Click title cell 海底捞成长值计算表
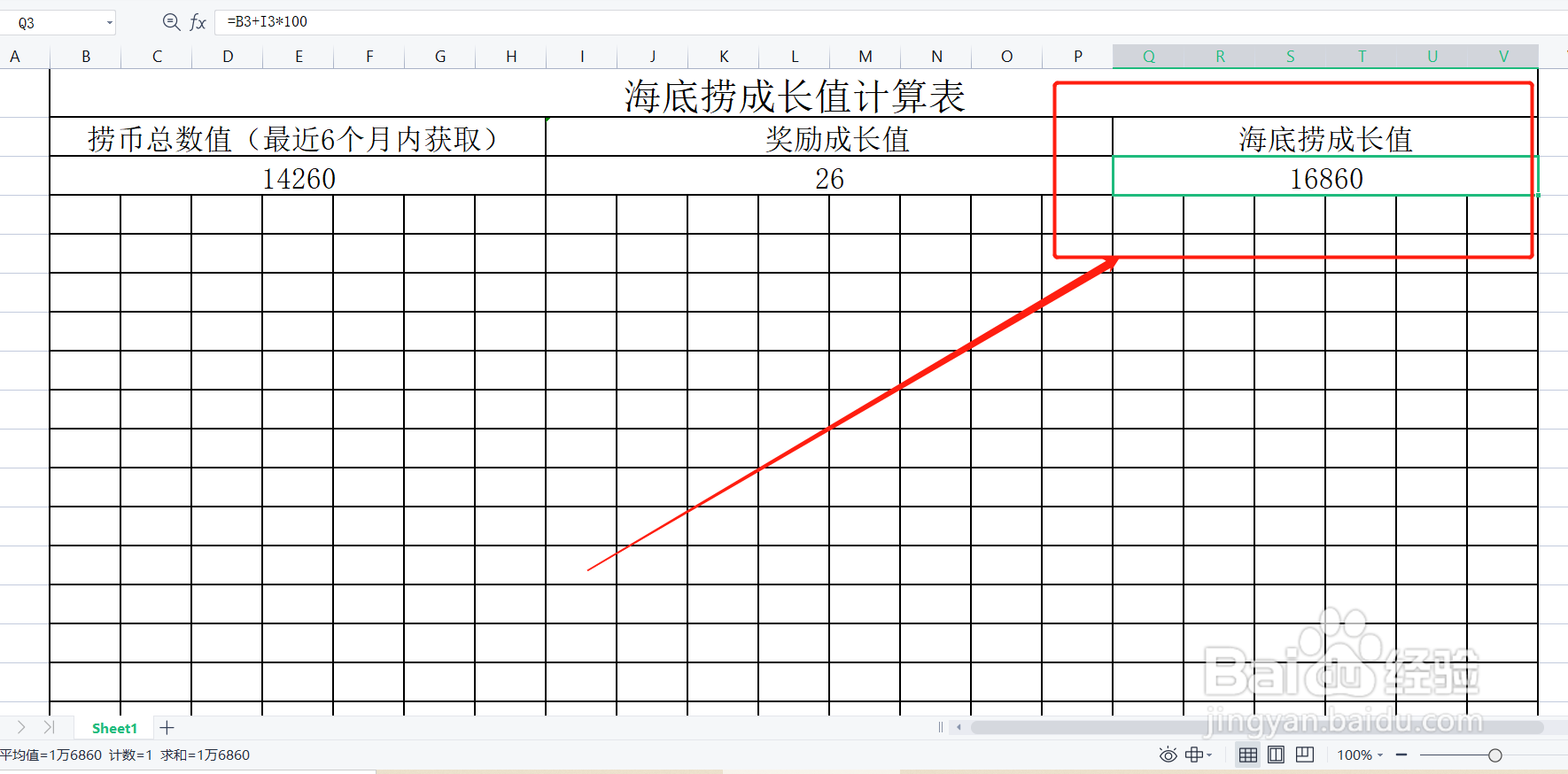Viewport: 1568px width, 774px height. 794,94
